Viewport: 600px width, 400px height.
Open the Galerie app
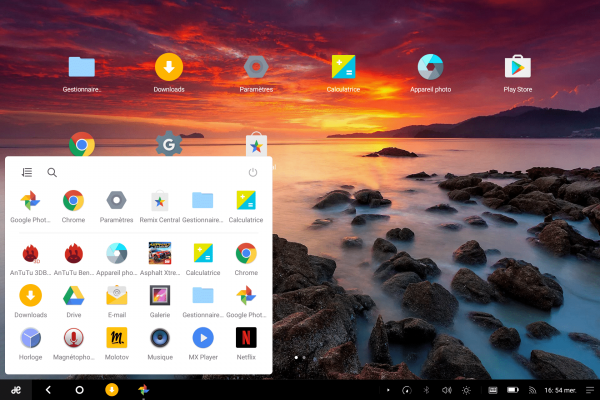point(160,296)
